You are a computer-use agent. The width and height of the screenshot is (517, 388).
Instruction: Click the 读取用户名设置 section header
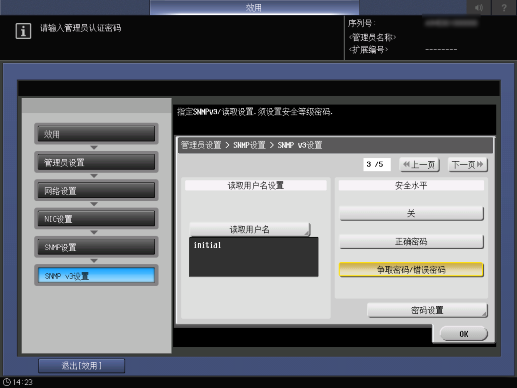click(x=256, y=185)
